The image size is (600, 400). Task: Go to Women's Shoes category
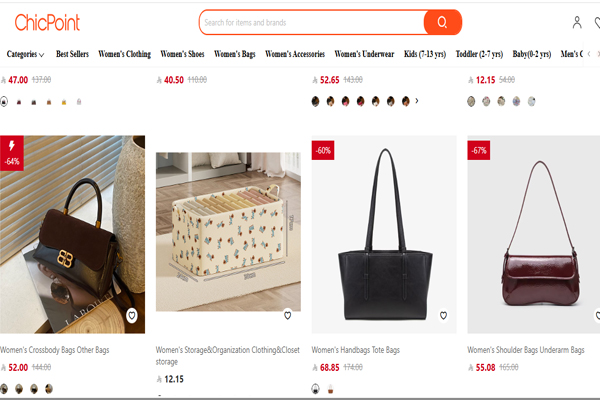[x=183, y=54]
